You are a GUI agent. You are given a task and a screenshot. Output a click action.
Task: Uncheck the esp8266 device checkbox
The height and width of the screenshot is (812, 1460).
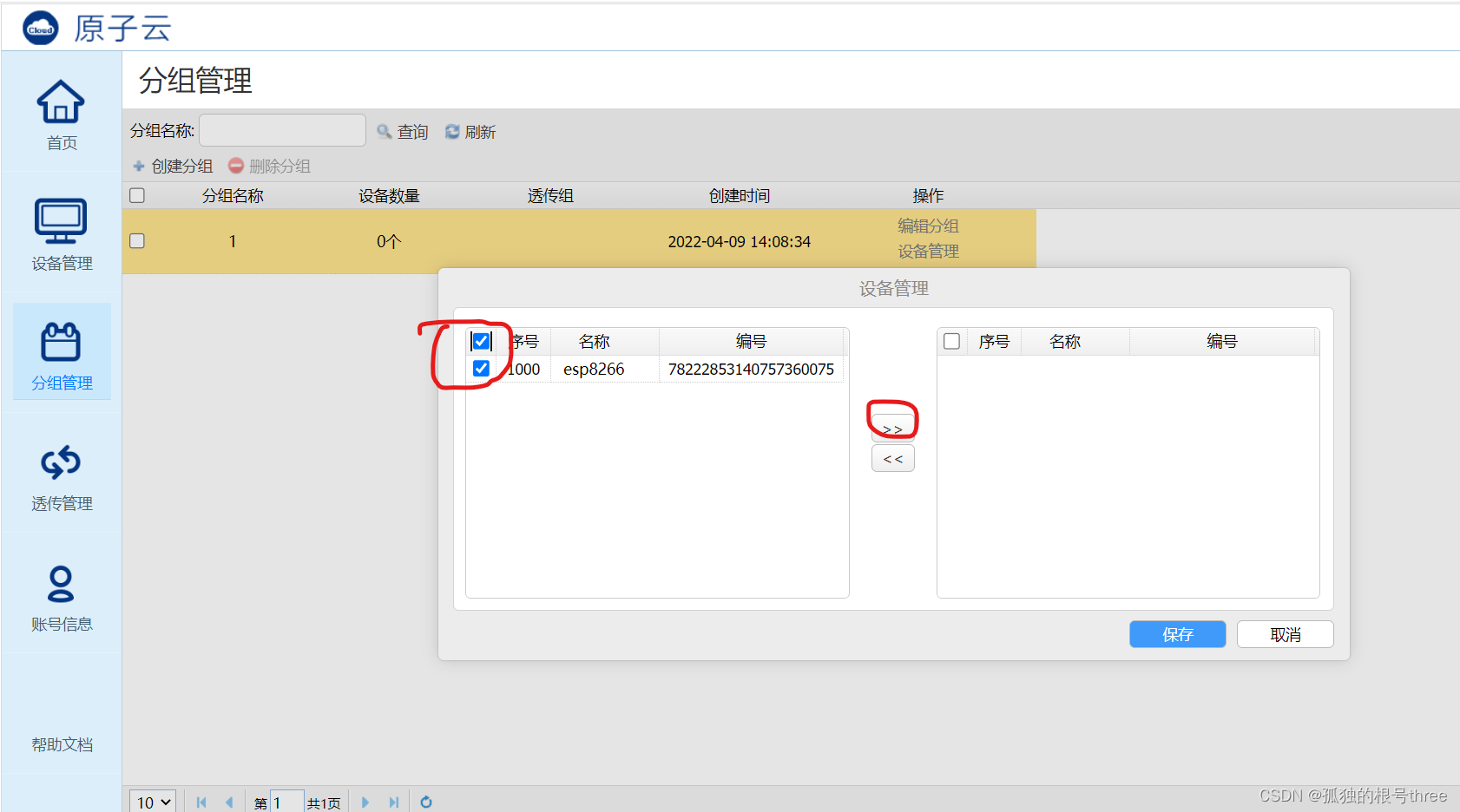click(x=481, y=369)
